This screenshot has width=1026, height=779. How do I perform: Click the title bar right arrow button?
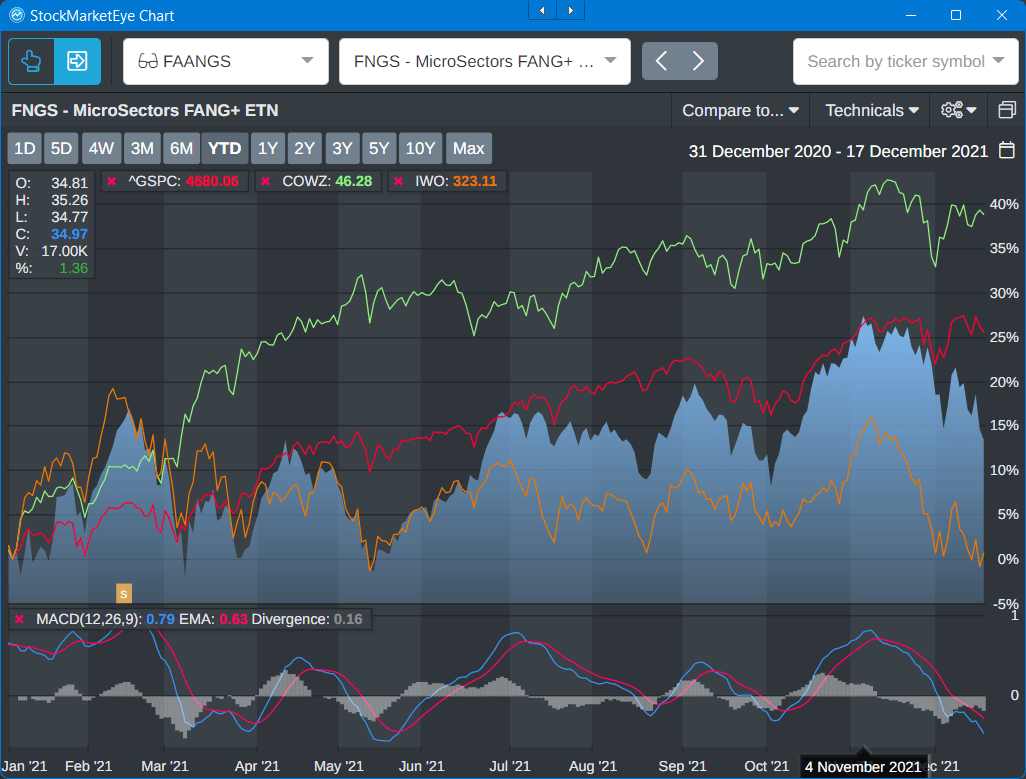coord(571,10)
